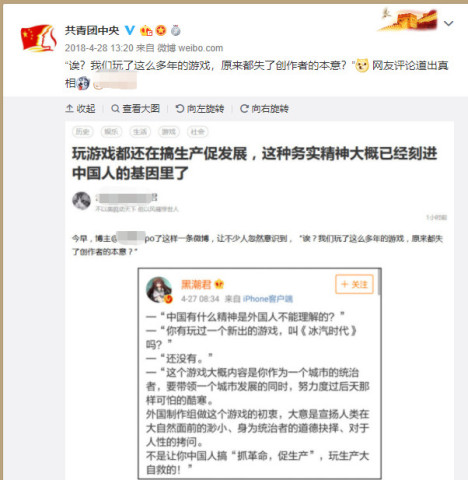Expand the post options chevron menu
Image resolution: width=468 pixels, height=480 pixels.
pos(449,23)
